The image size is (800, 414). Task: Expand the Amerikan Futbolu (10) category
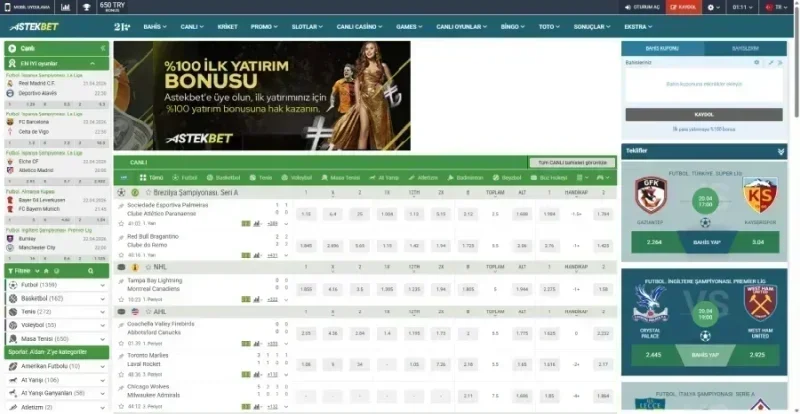click(x=57, y=366)
